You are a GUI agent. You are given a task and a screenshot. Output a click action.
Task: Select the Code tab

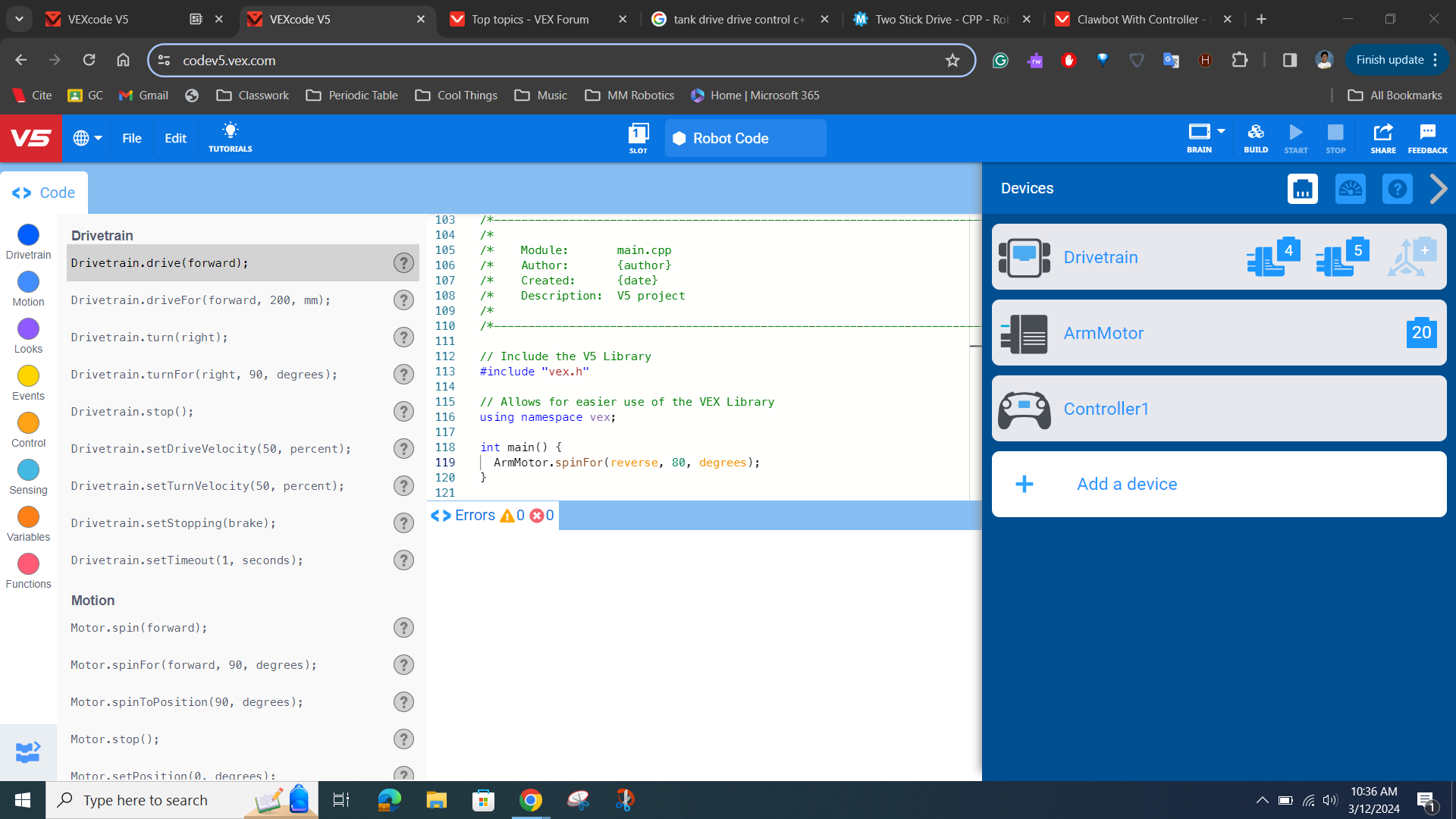click(44, 193)
